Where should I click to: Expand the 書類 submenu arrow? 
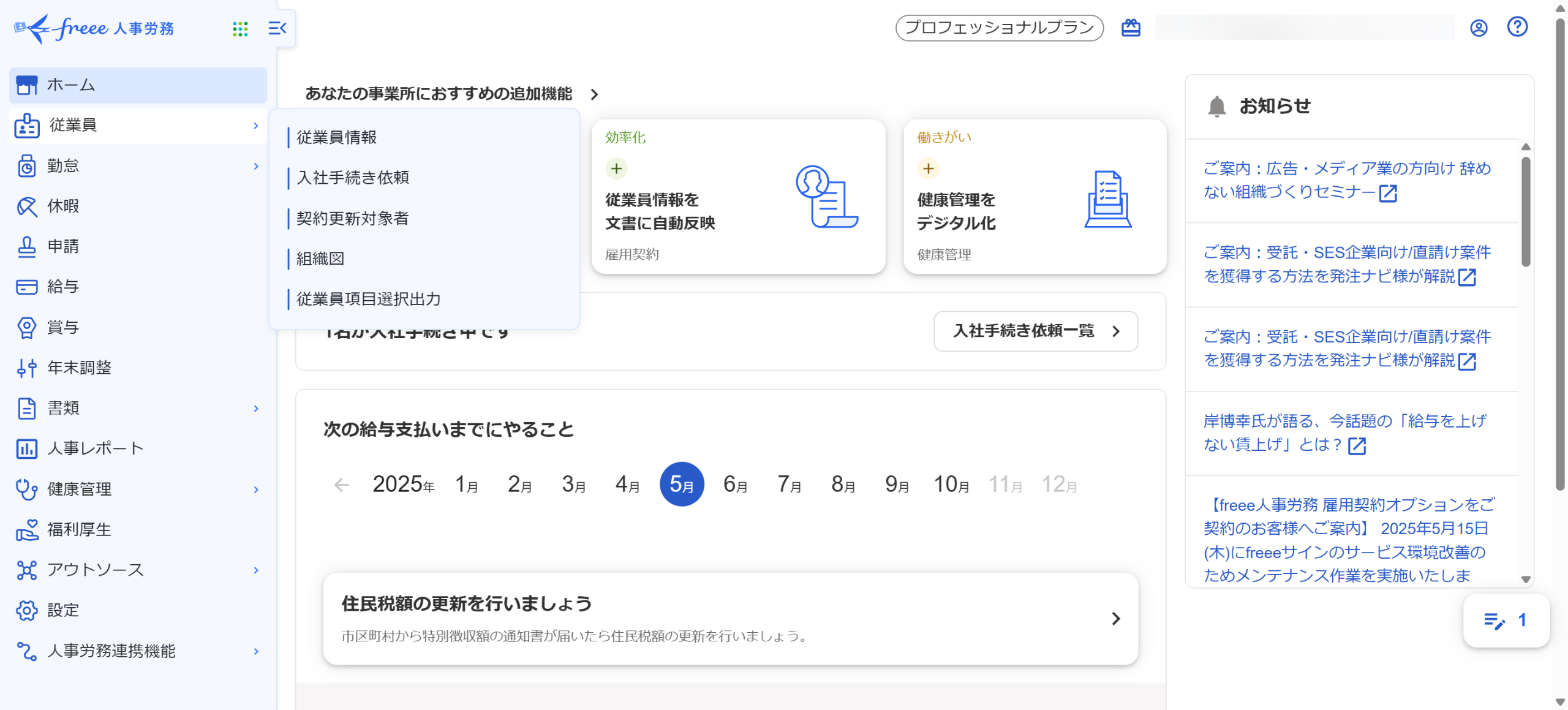[256, 409]
